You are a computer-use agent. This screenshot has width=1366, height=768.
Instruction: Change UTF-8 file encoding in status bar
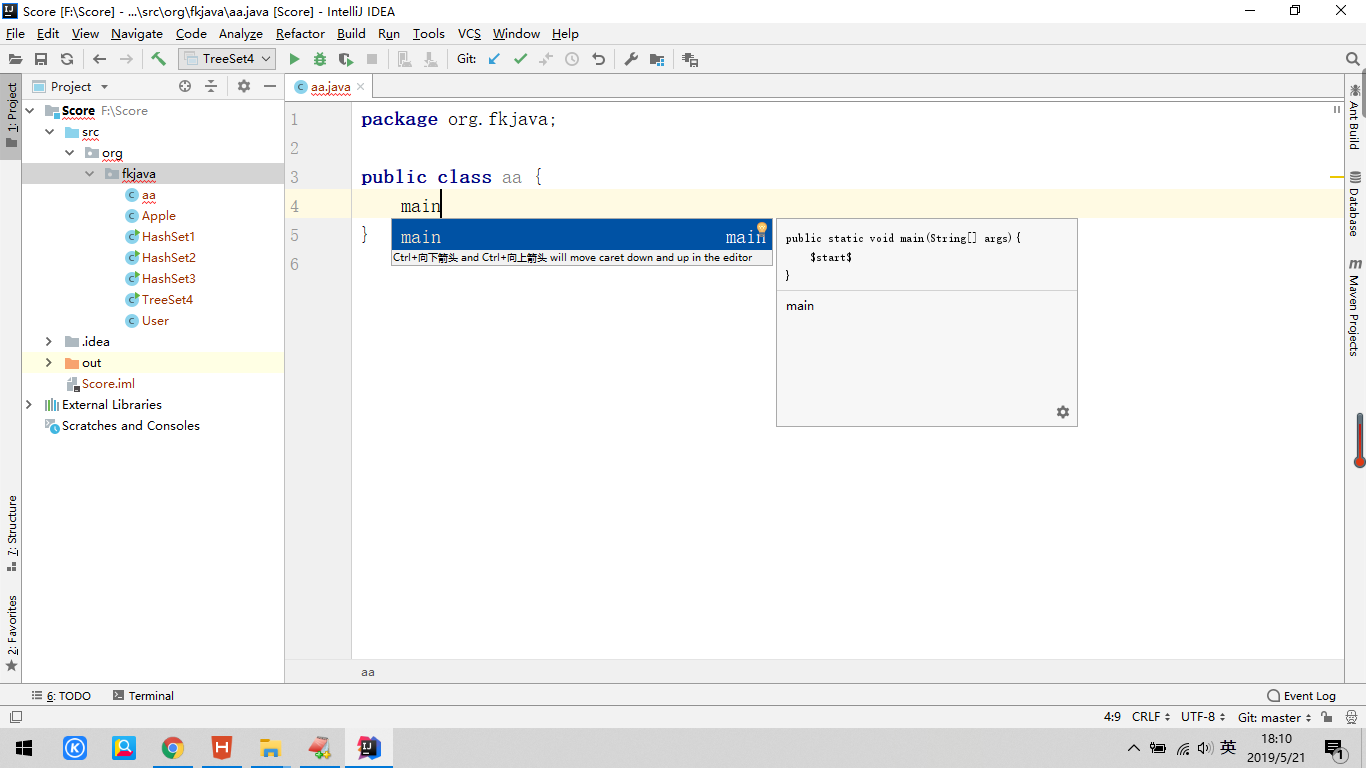(1204, 717)
